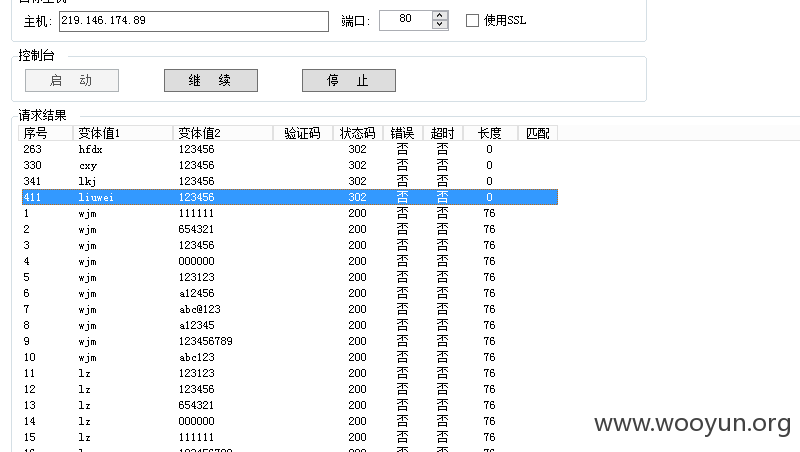Select wjm row with password 123456789
Viewport: 800px width, 452px height.
coord(290,341)
